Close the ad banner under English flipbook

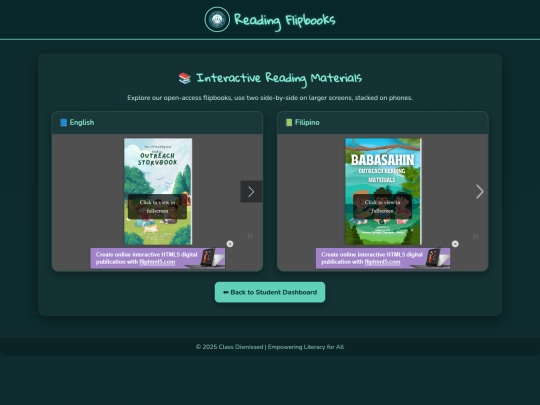(x=230, y=244)
